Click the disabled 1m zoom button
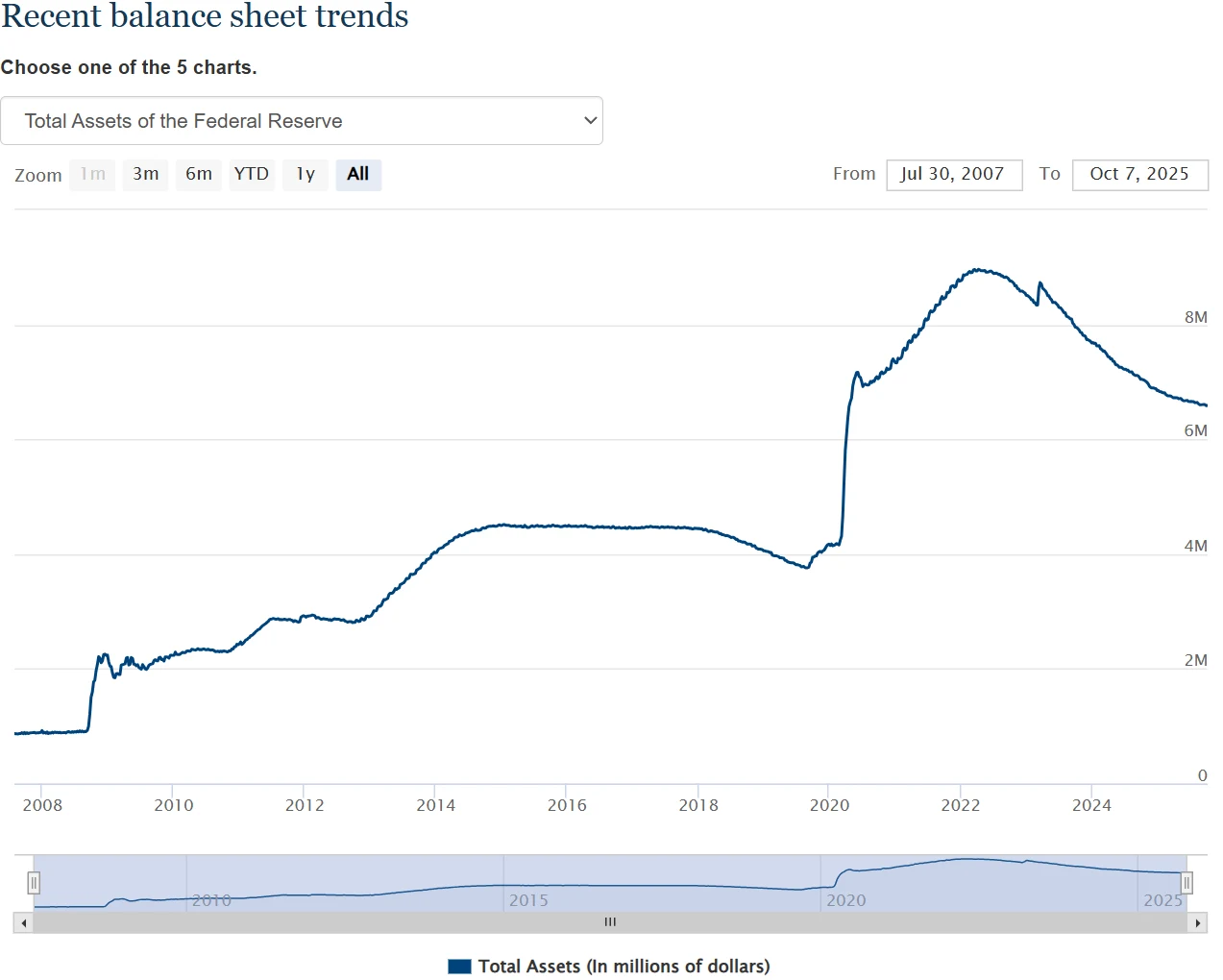Image resolution: width=1223 pixels, height=980 pixels. point(92,174)
